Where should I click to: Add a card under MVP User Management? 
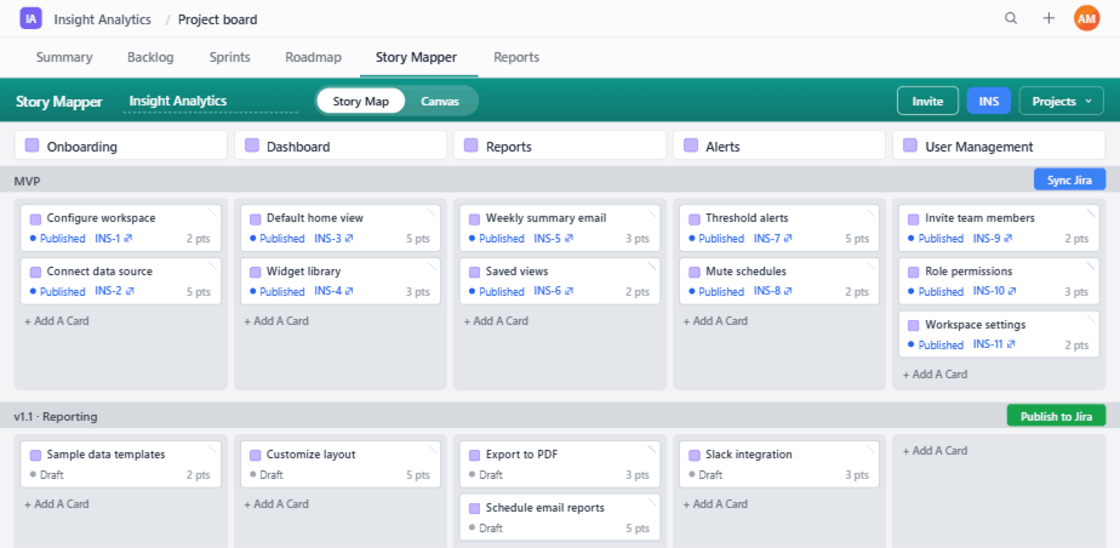[935, 374]
